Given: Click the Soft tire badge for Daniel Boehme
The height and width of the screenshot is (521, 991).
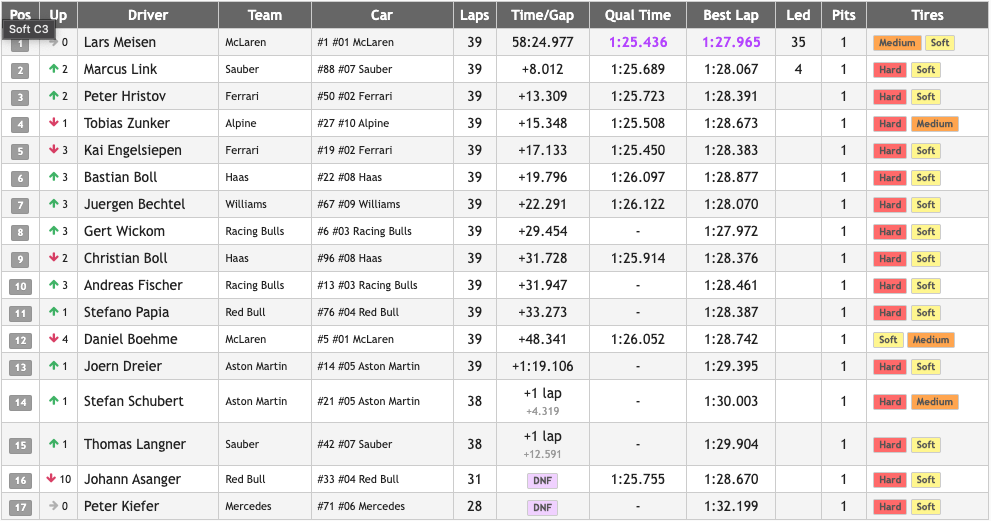Looking at the screenshot, I should pyautogui.click(x=888, y=340).
